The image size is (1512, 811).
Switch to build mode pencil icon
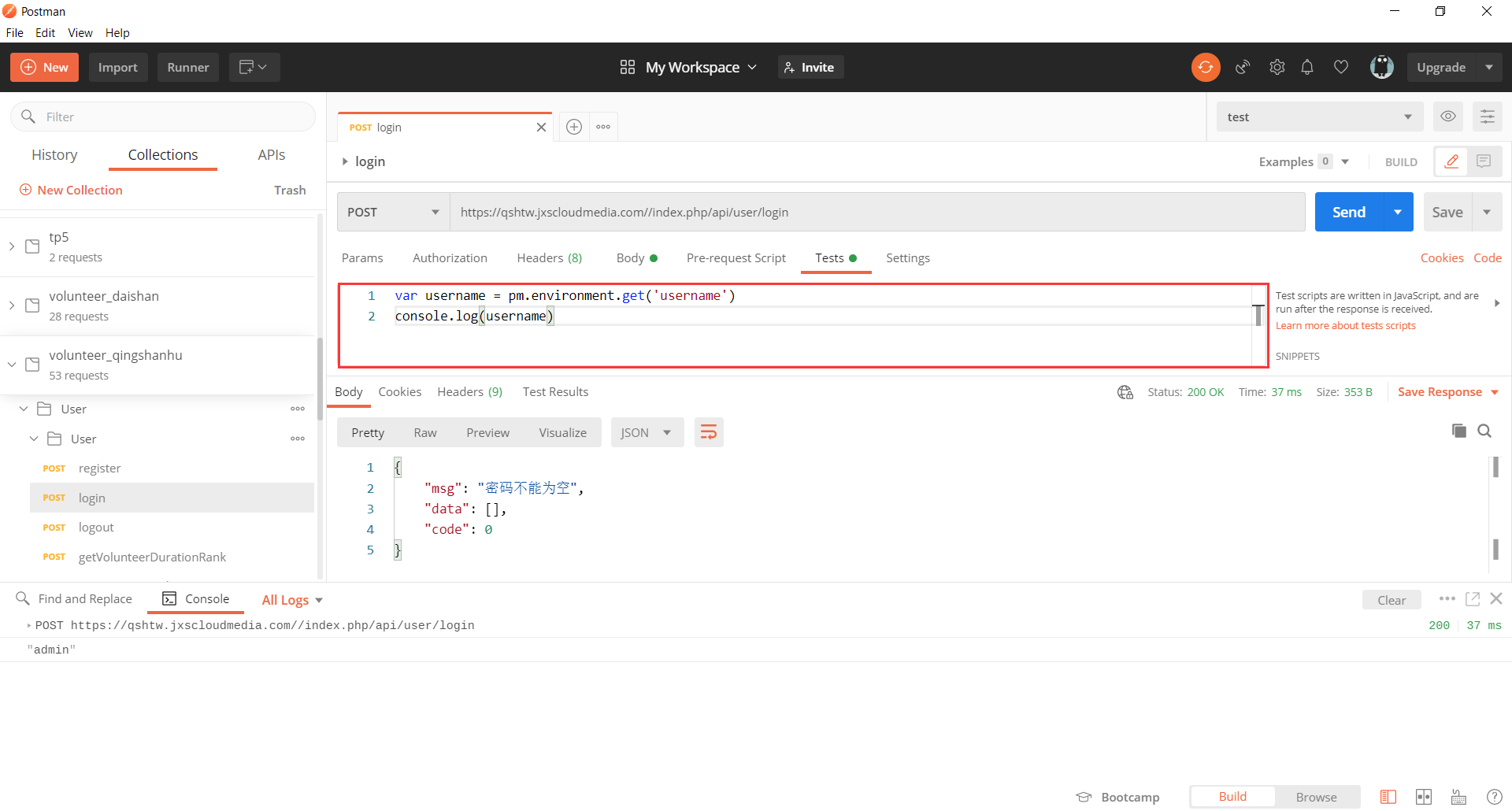coord(1451,161)
